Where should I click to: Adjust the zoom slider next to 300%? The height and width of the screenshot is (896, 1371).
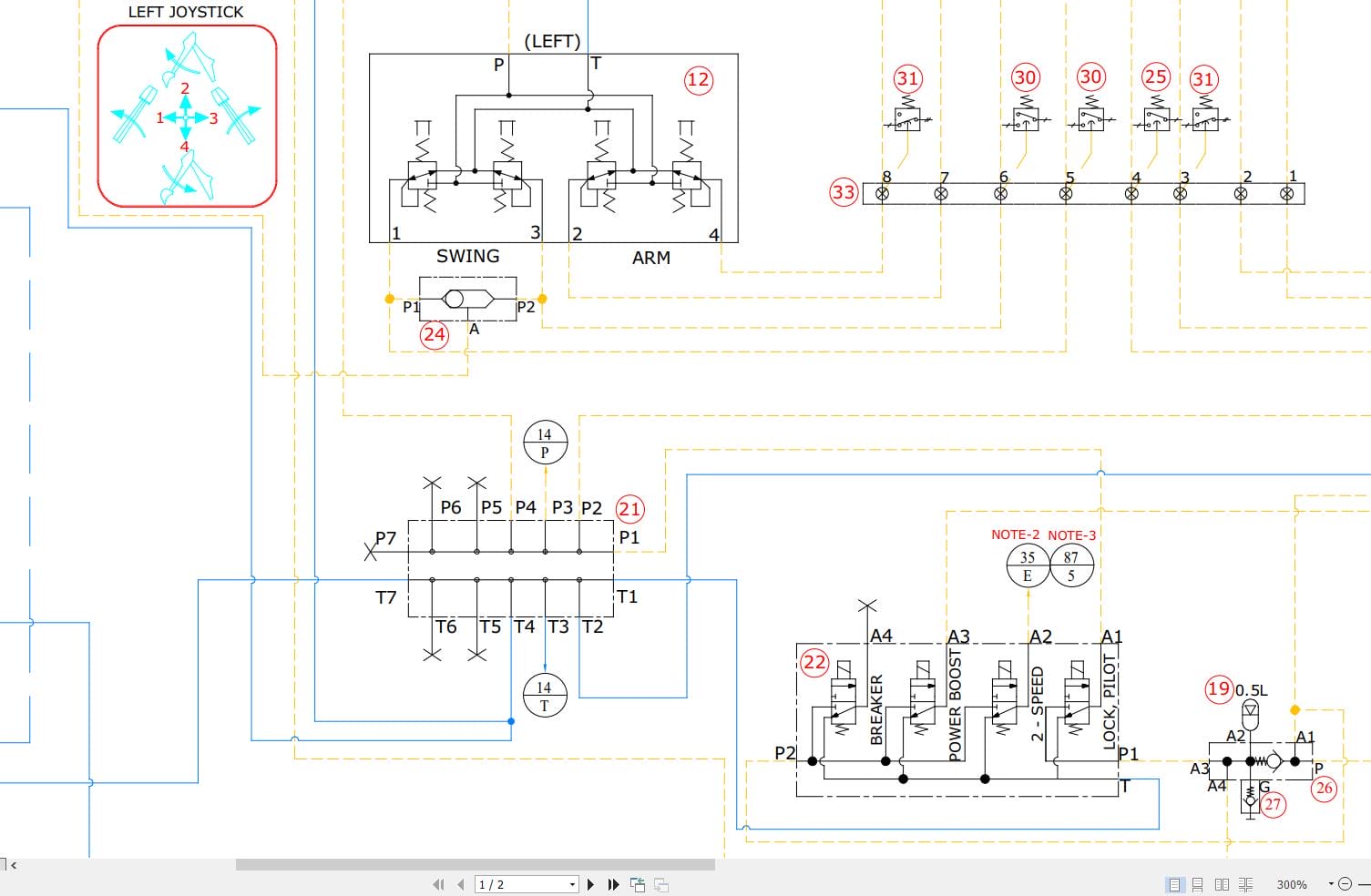tap(1365, 883)
